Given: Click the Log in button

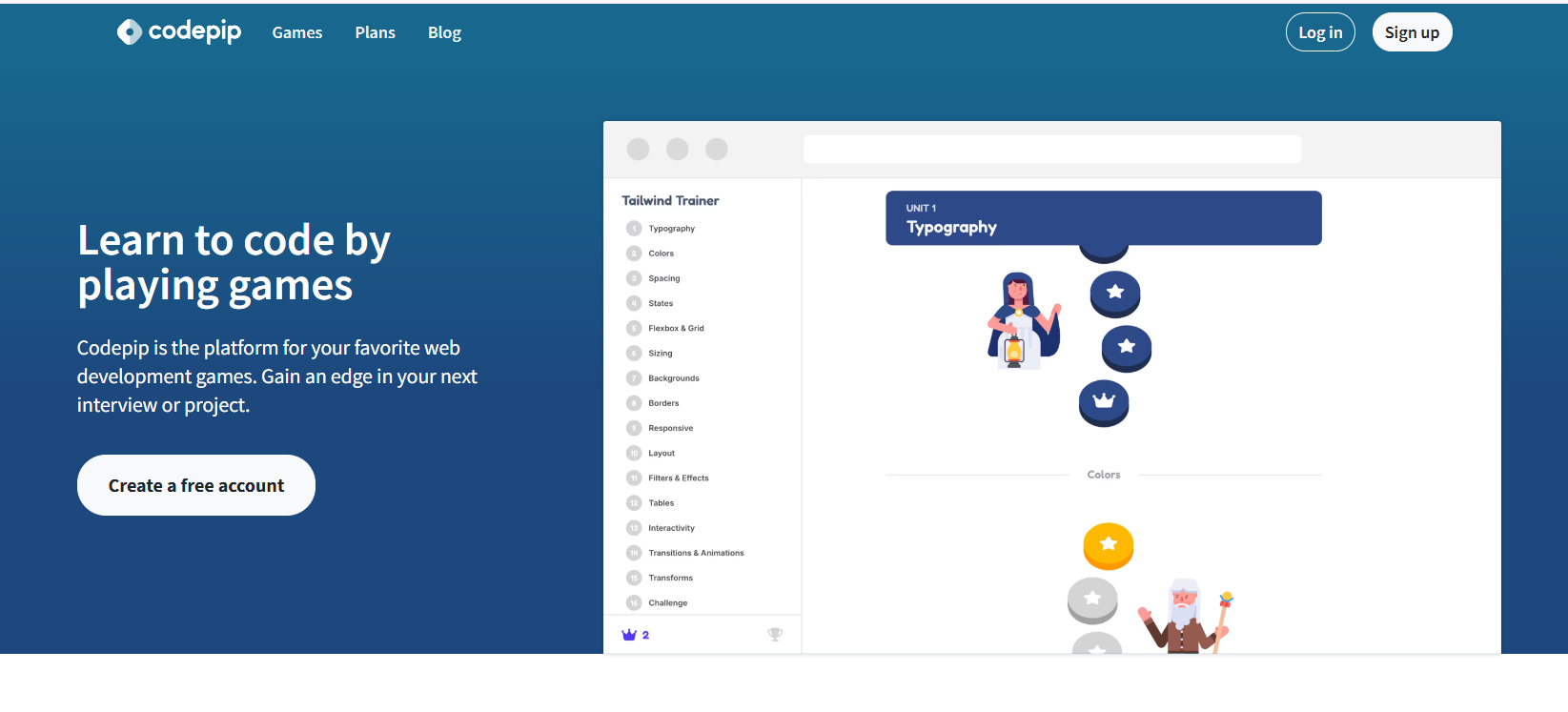Looking at the screenshot, I should click(x=1320, y=32).
